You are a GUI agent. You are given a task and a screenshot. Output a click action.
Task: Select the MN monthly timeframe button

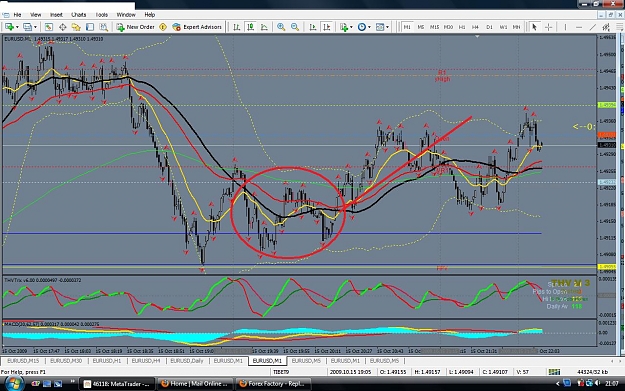click(x=517, y=27)
